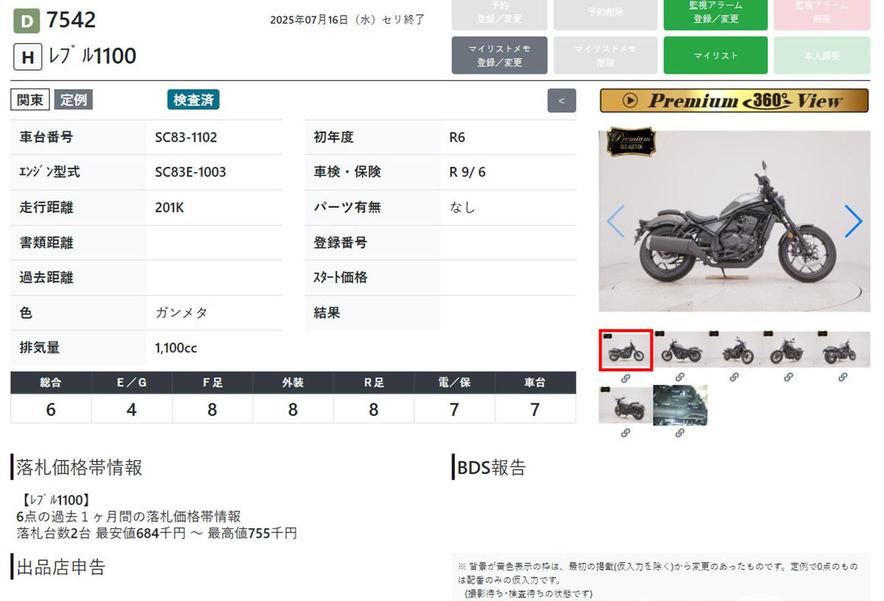Click link icon under second thumbnail
This screenshot has height=601, width=884.
[x=680, y=377]
